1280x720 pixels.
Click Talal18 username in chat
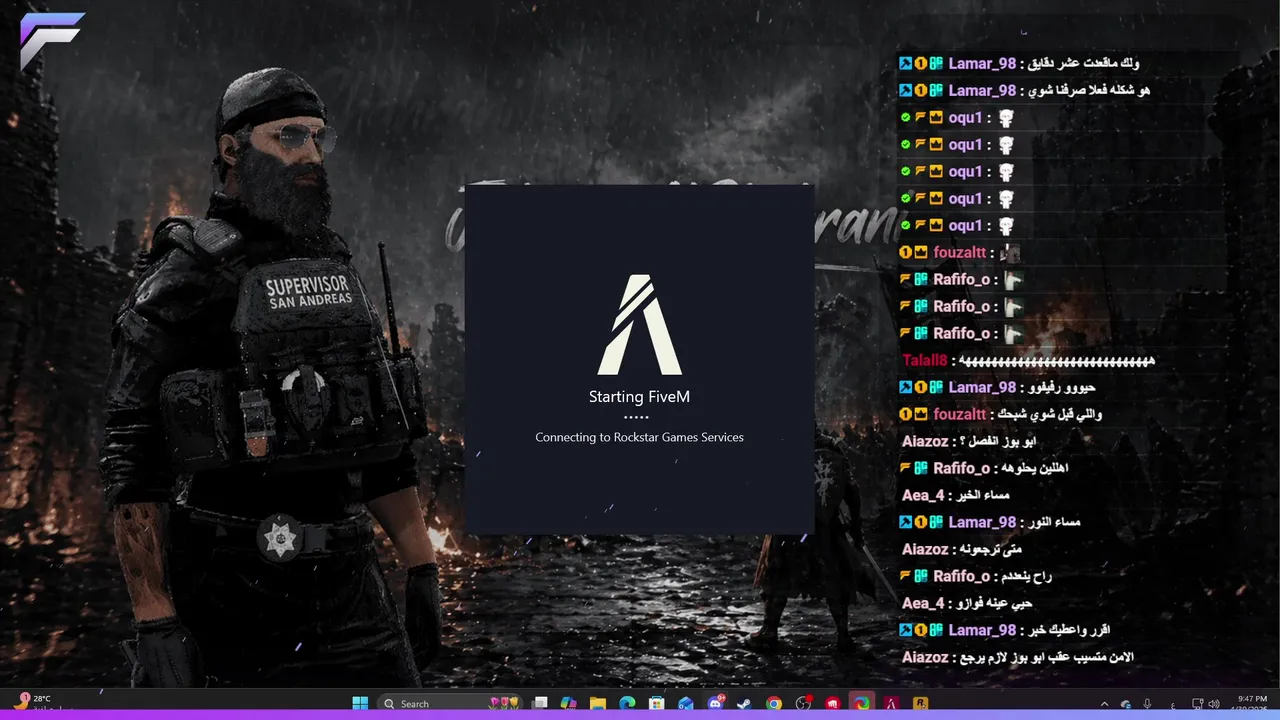[924, 360]
